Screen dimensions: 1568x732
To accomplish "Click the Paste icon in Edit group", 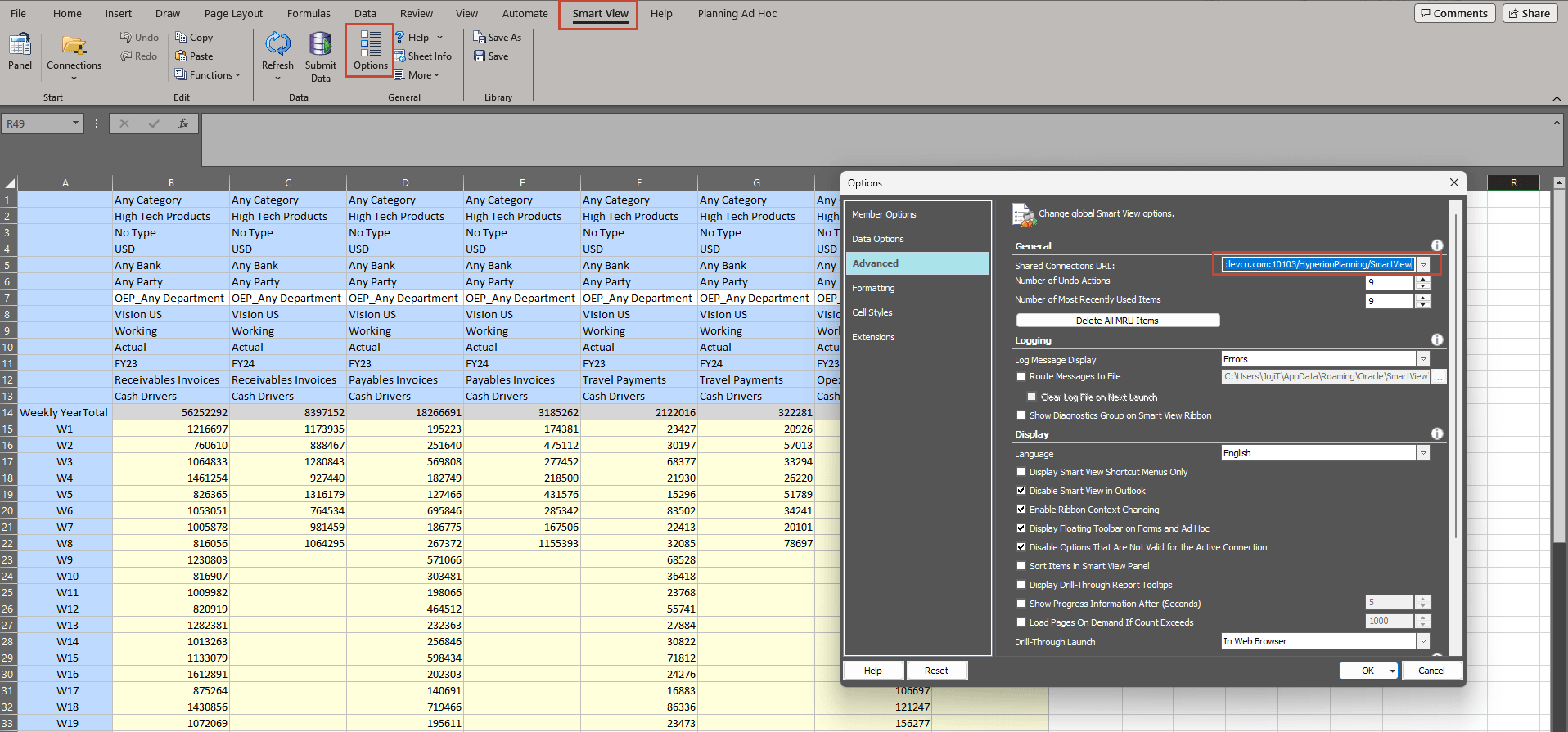I will [181, 56].
